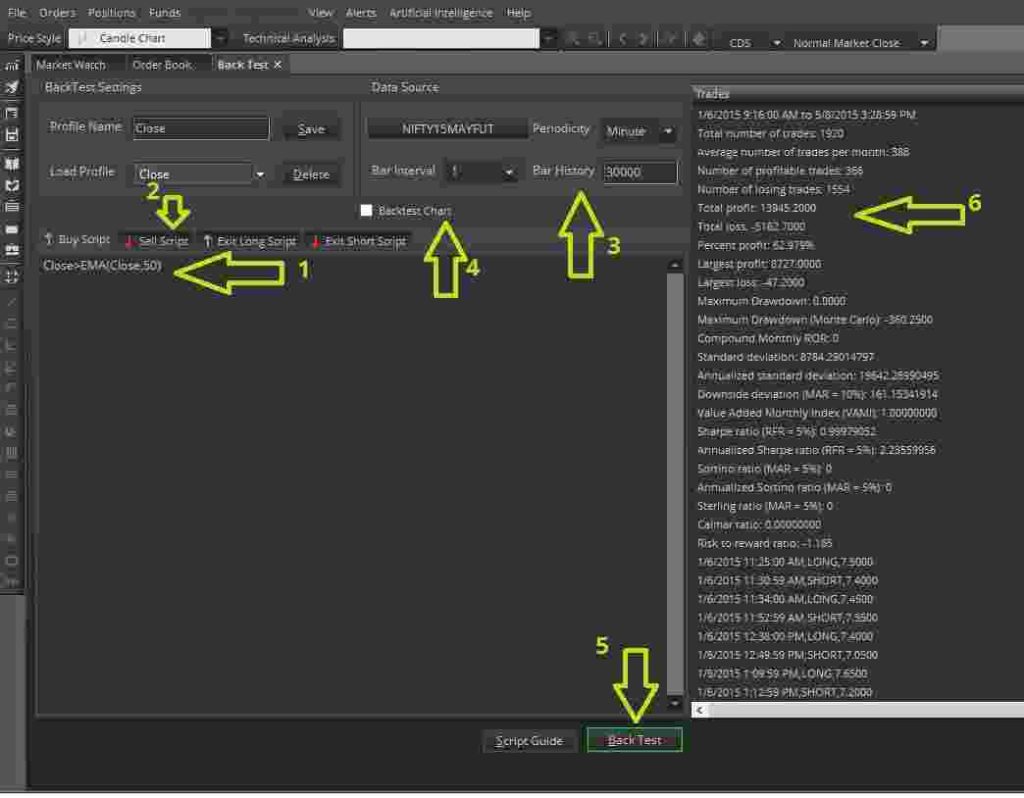Click the script editor vertical scrollbar
1024x798 pixels.
tap(674, 480)
